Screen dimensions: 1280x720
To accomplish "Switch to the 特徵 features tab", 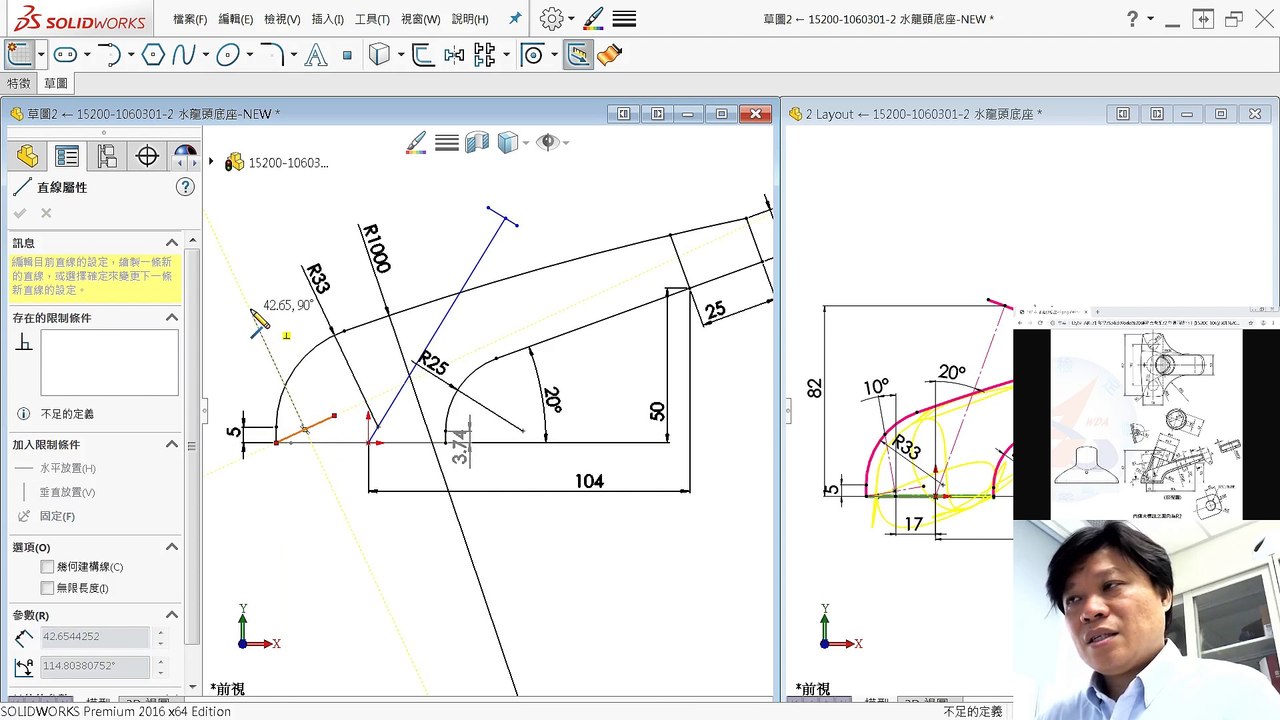I will [19, 84].
